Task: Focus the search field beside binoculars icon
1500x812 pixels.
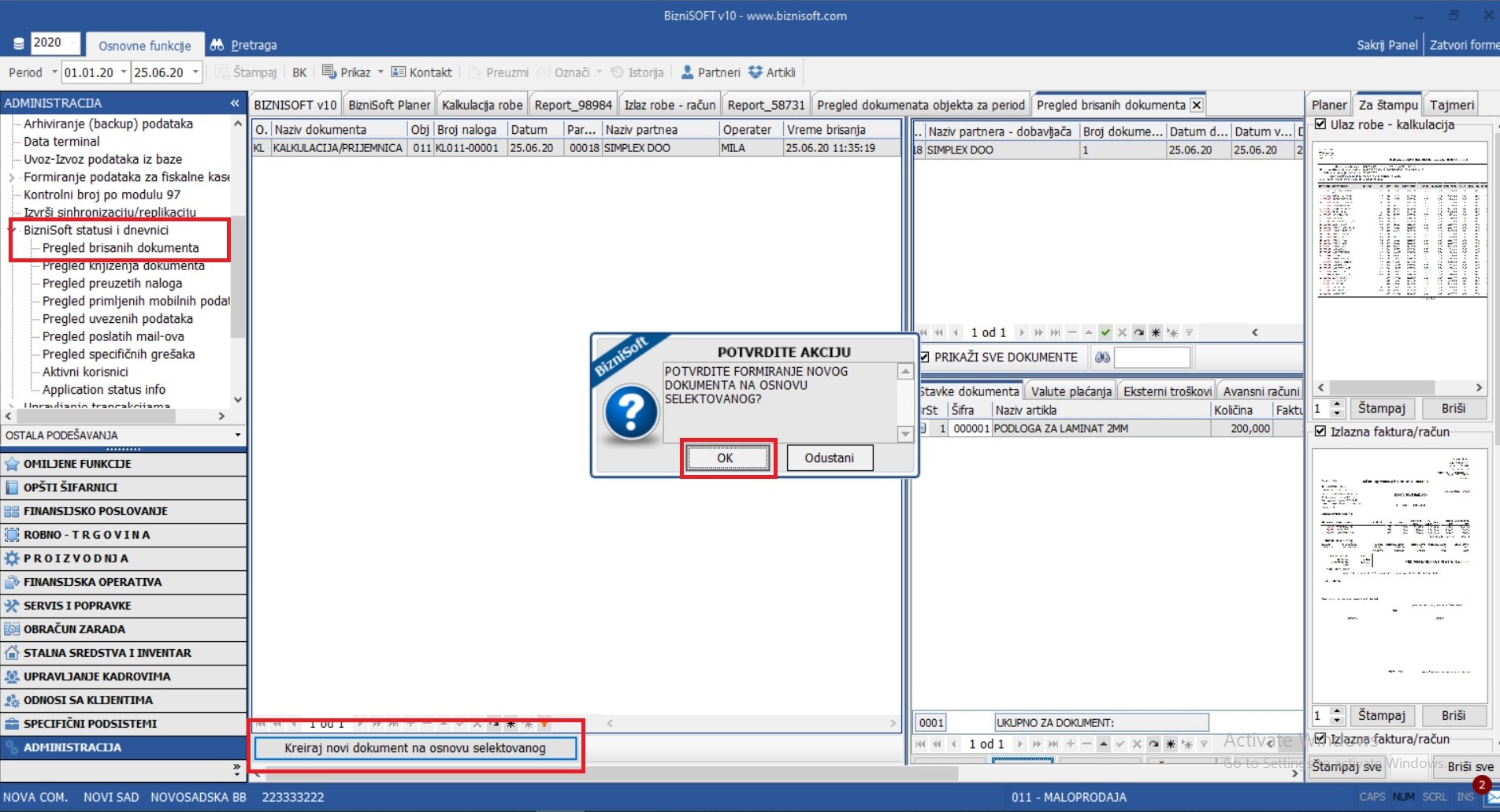Action: [x=1152, y=358]
